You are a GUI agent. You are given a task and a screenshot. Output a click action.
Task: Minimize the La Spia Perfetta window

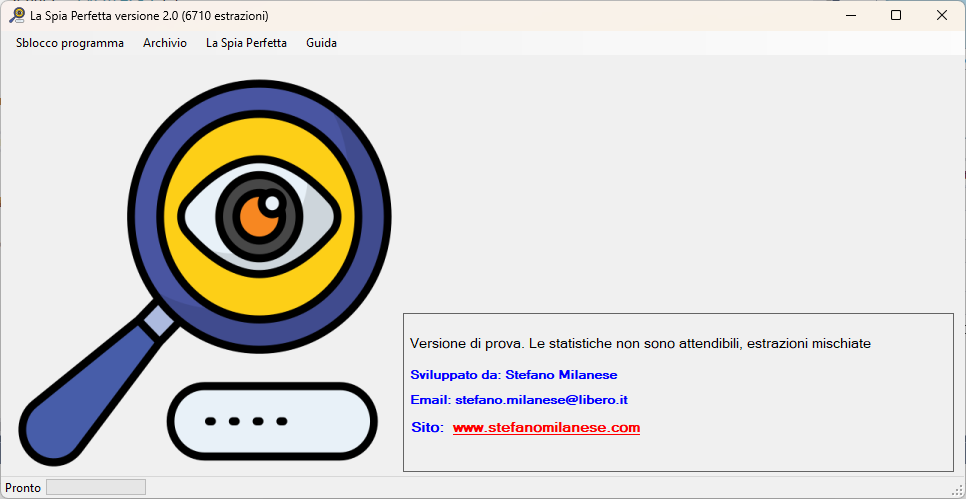850,15
